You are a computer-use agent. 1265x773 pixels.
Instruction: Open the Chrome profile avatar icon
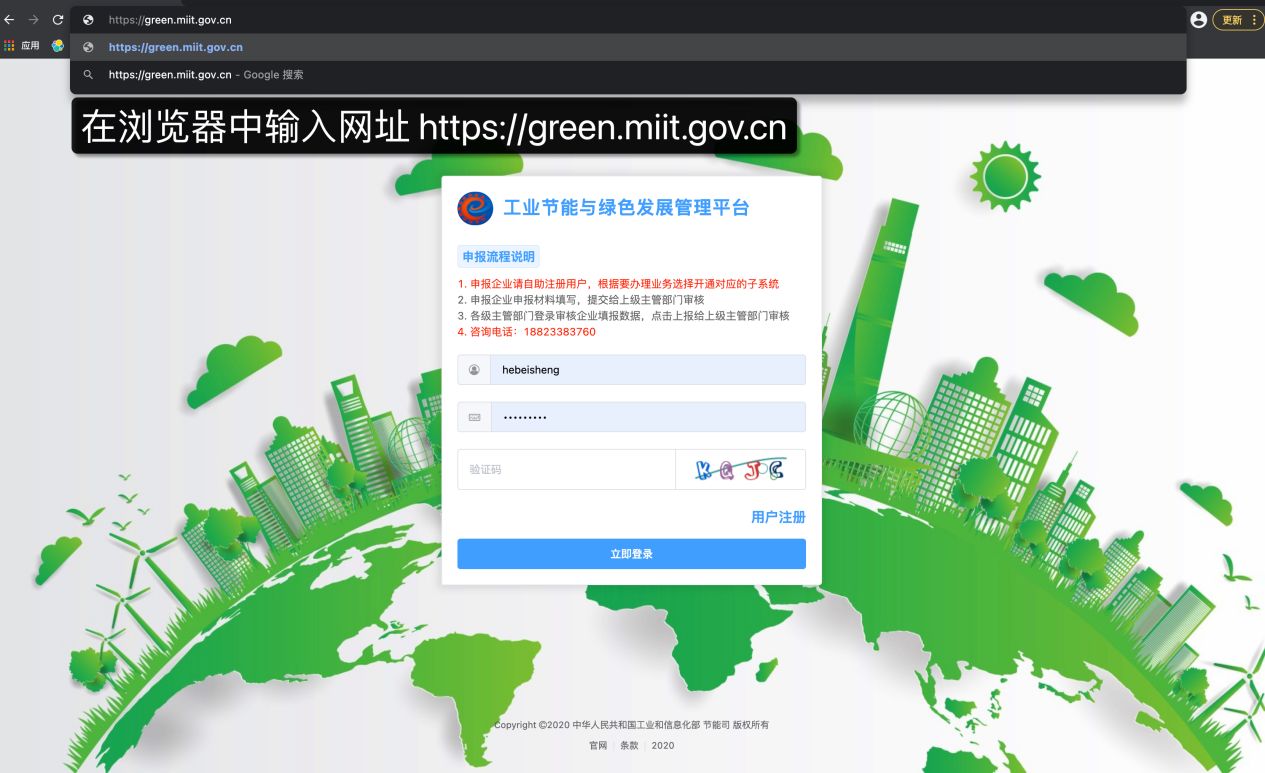click(x=1198, y=19)
